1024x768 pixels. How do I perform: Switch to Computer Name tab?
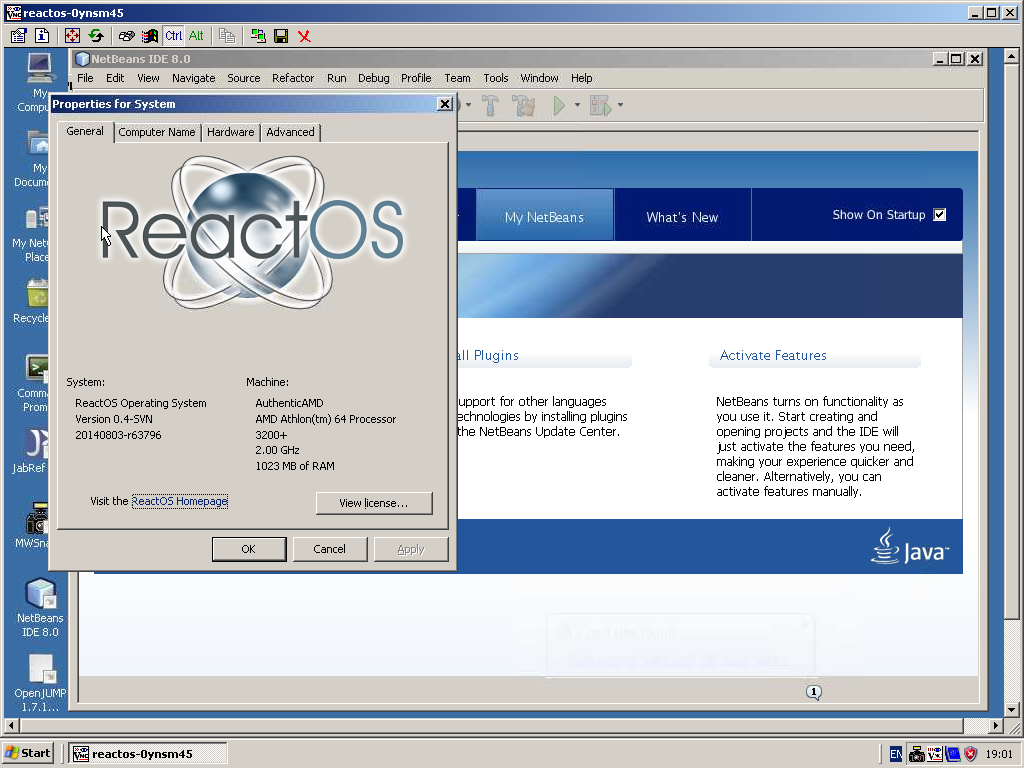coord(157,133)
